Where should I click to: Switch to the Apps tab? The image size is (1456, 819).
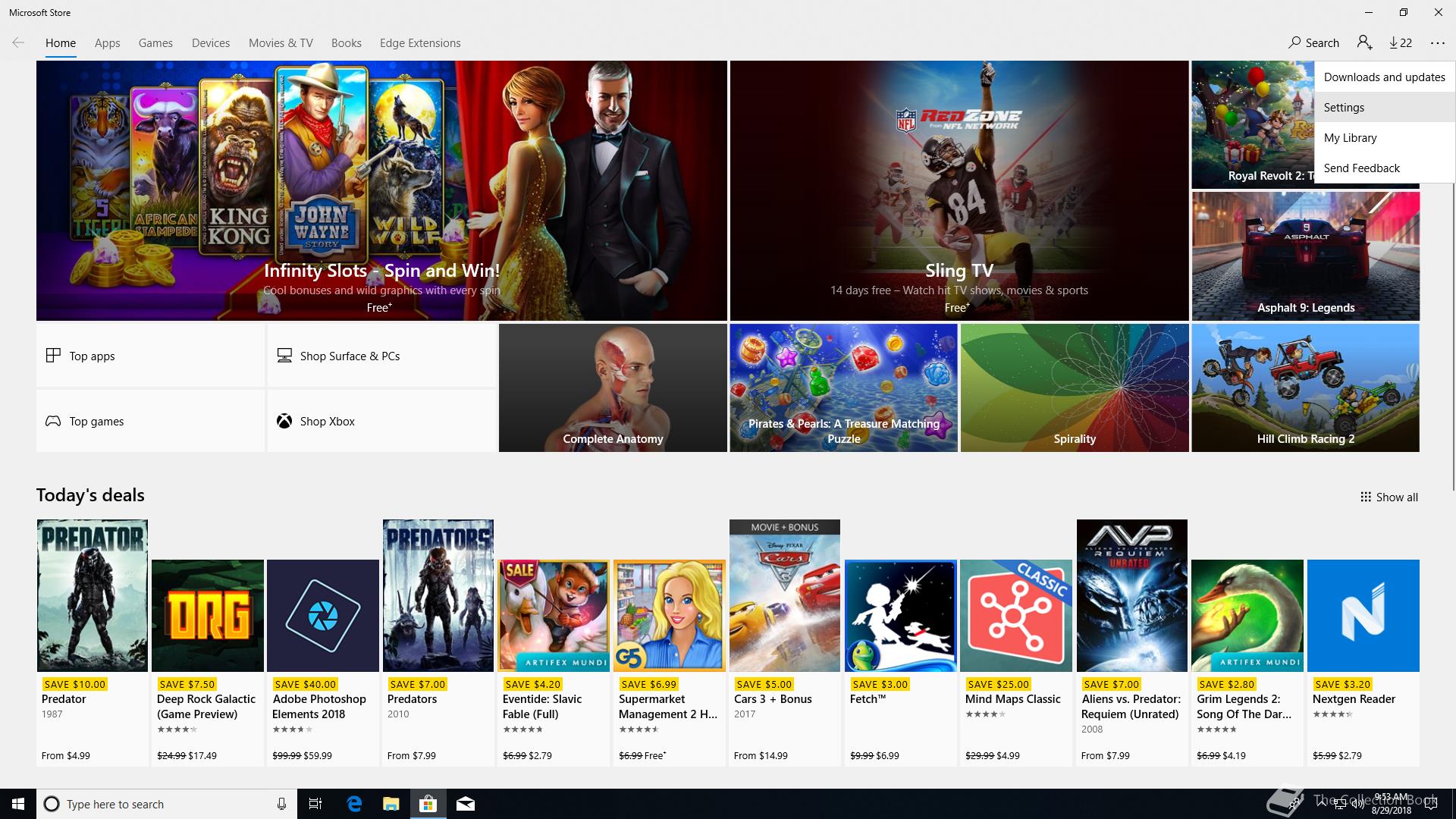108,43
